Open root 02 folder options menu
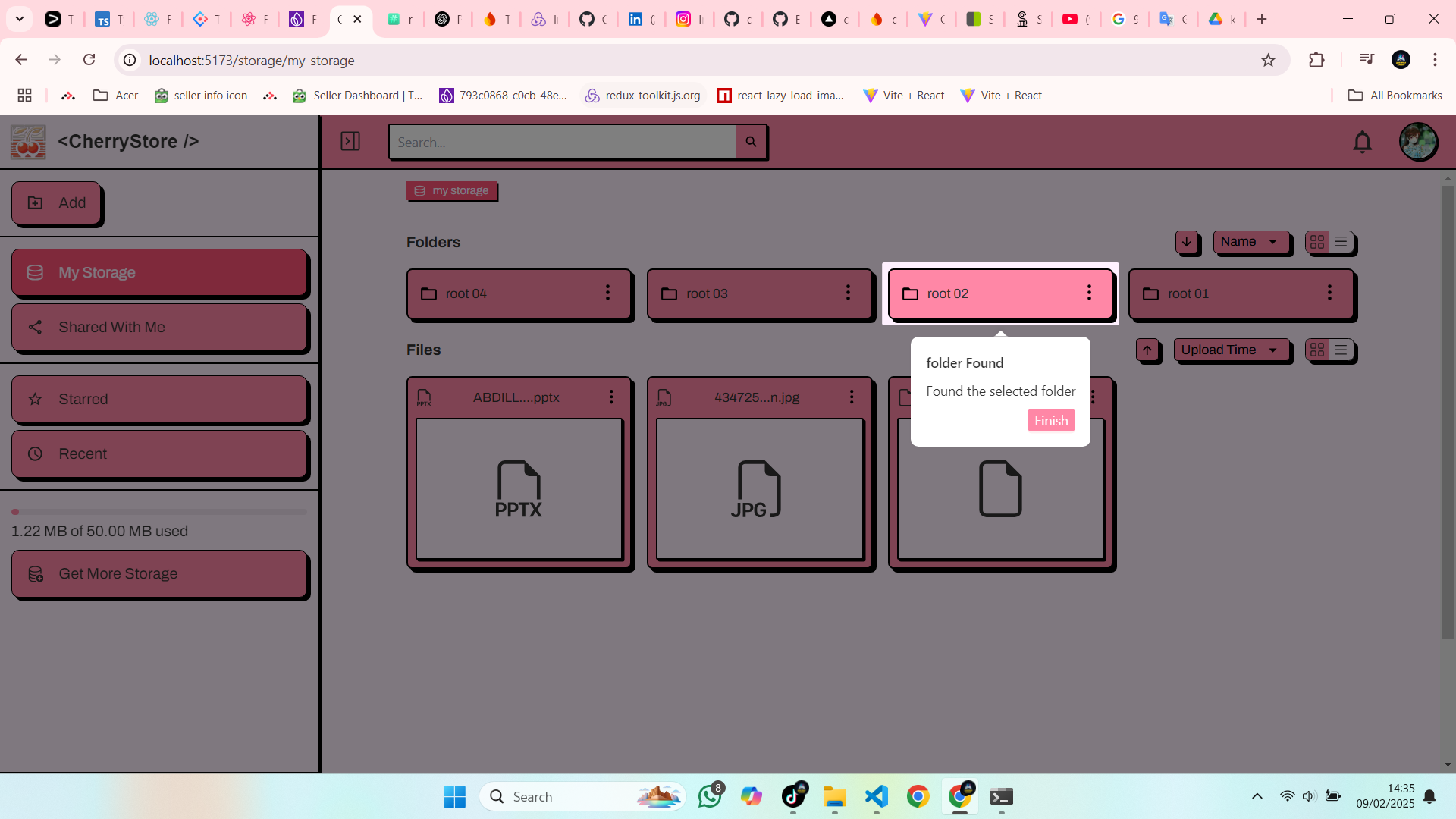Image resolution: width=1456 pixels, height=819 pixels. [x=1088, y=293]
